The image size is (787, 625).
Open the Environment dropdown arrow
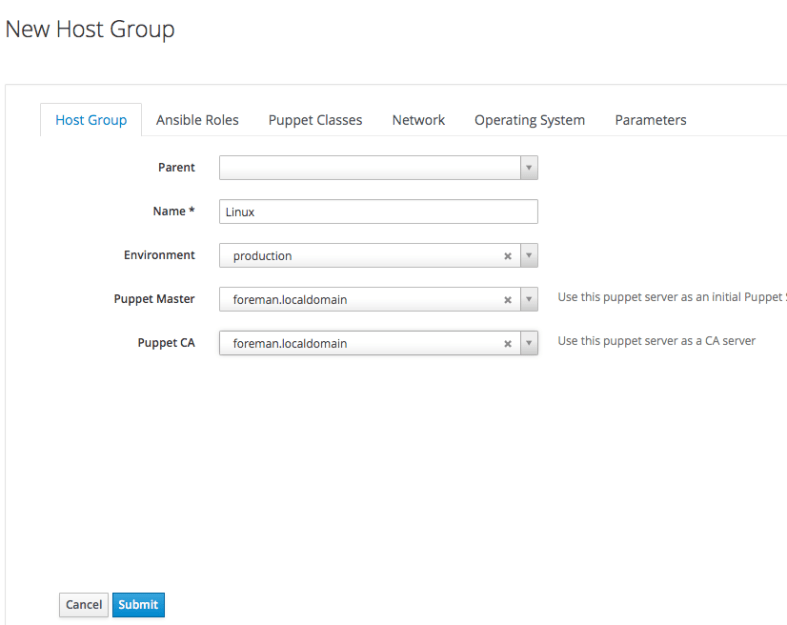click(529, 256)
